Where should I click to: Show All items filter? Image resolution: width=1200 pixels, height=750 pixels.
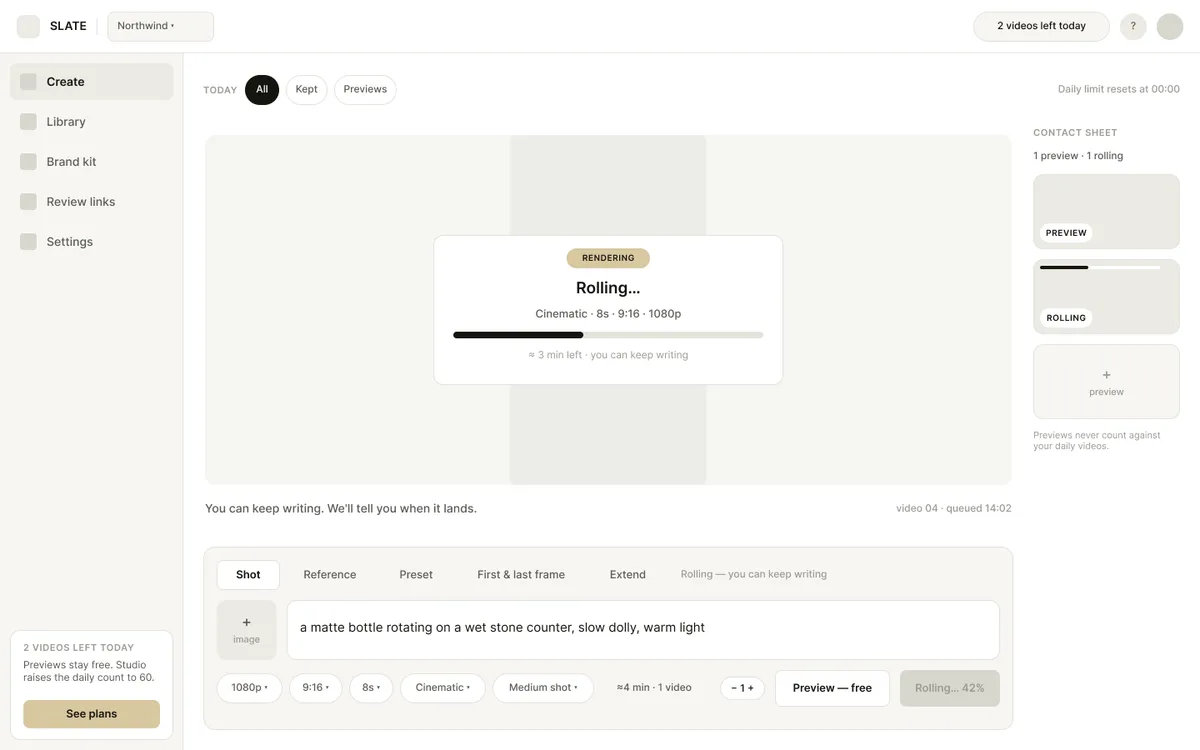coord(262,90)
